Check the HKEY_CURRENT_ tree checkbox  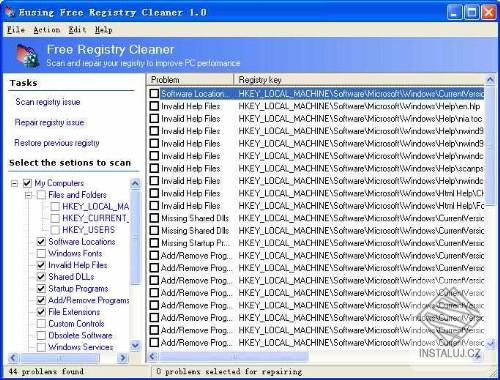55,218
